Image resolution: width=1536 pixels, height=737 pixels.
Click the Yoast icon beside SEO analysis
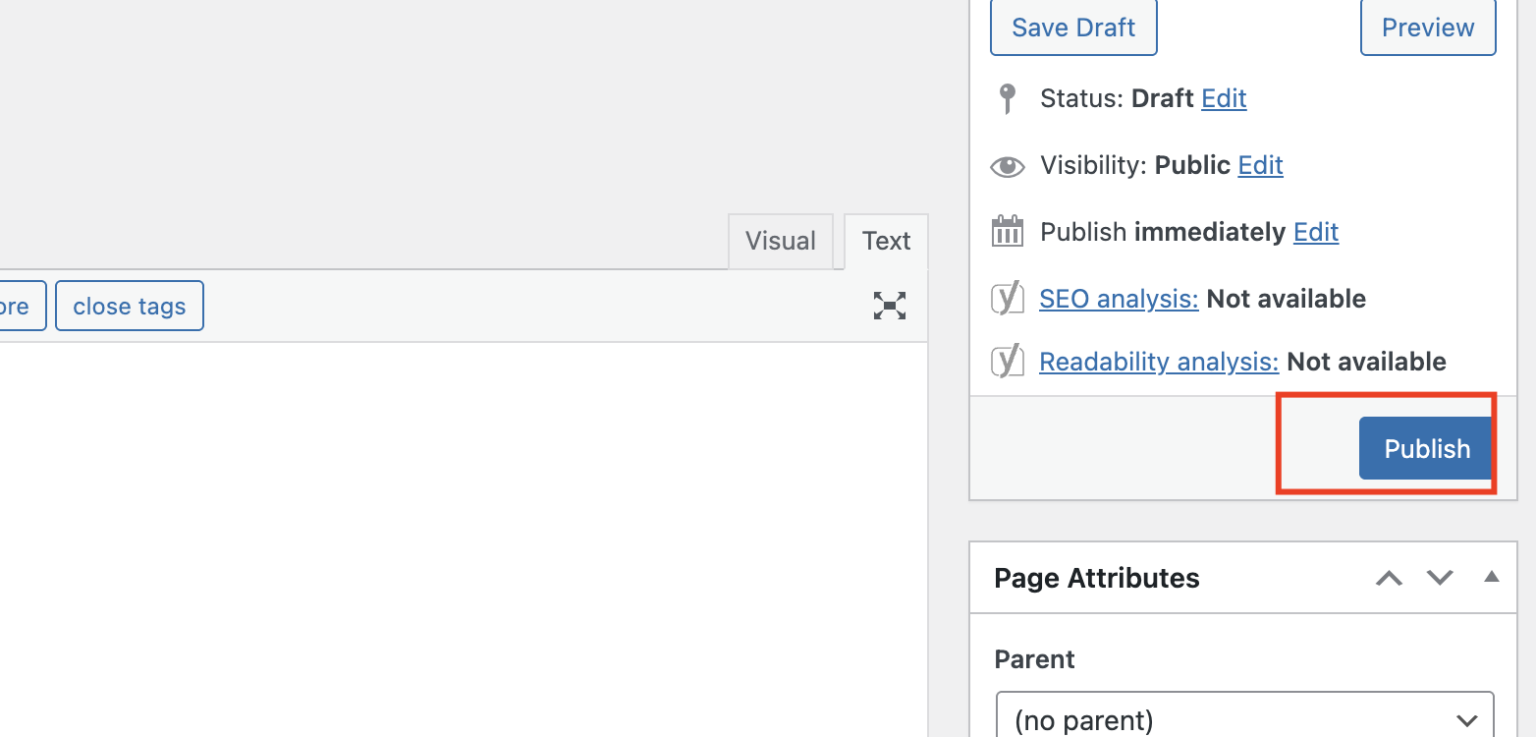tap(1007, 298)
